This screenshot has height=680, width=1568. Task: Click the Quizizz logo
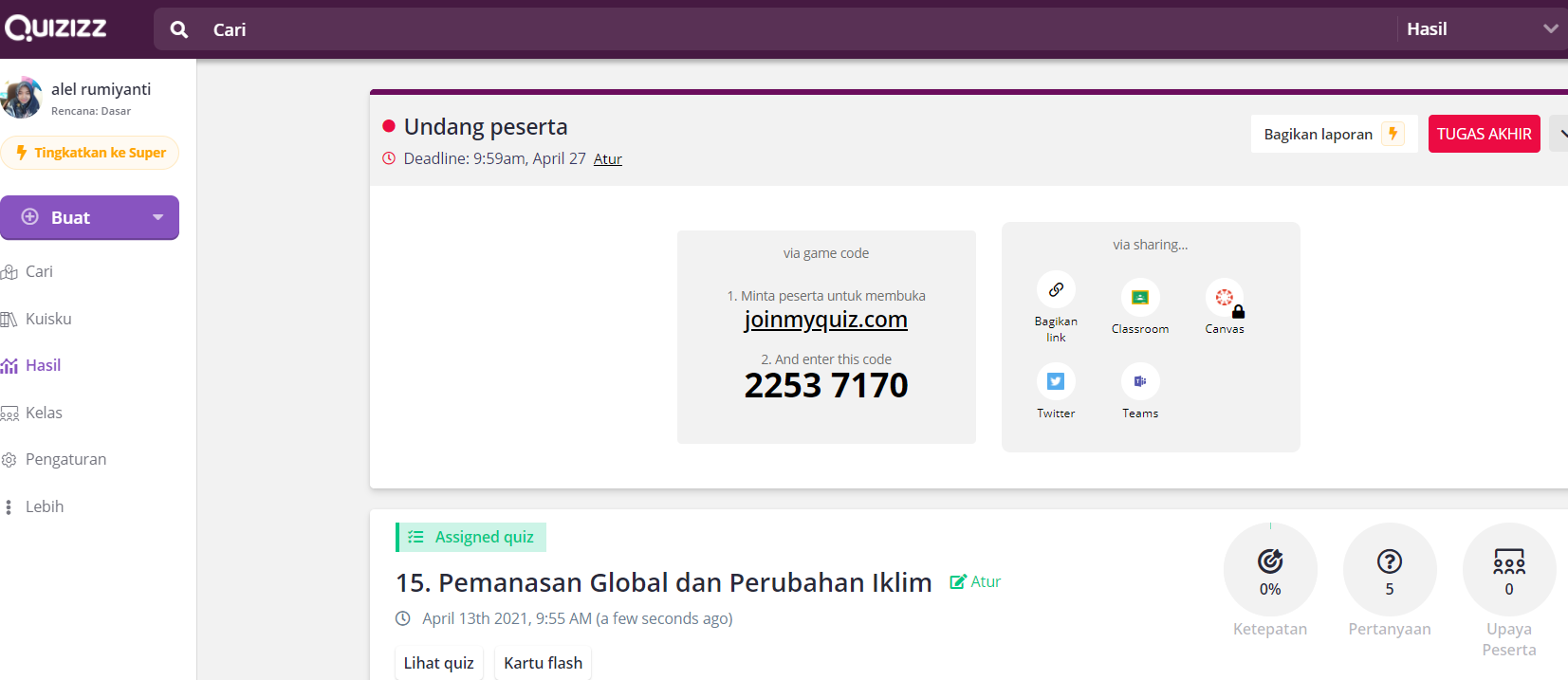[56, 28]
